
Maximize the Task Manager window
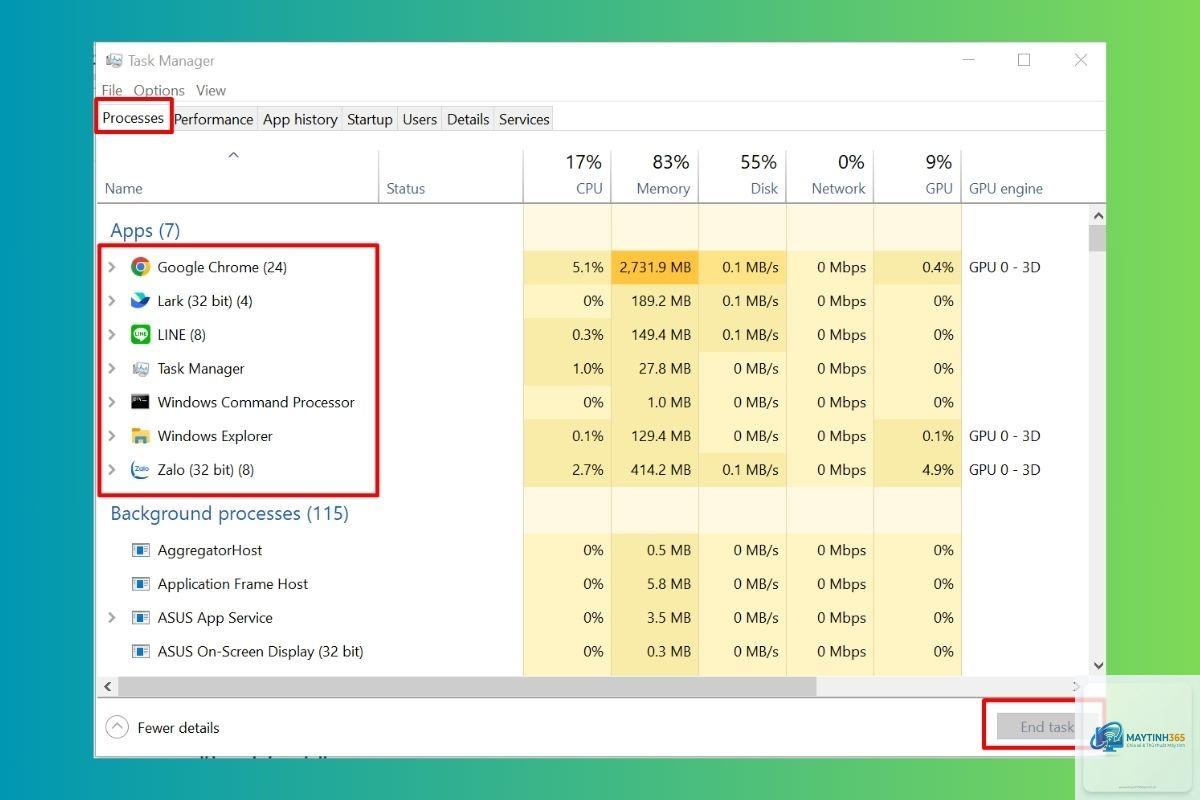pos(1024,60)
